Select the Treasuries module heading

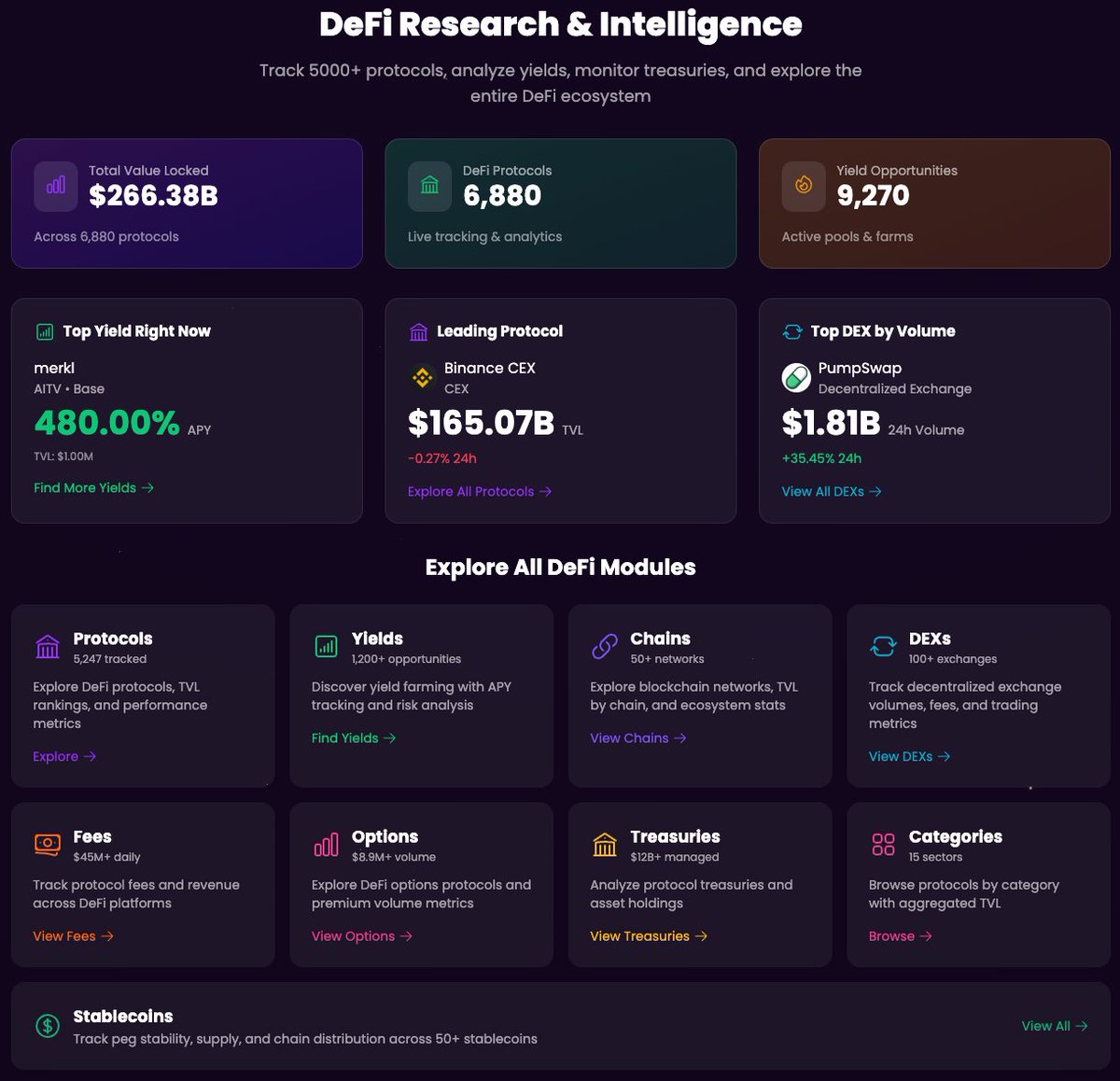tap(675, 836)
